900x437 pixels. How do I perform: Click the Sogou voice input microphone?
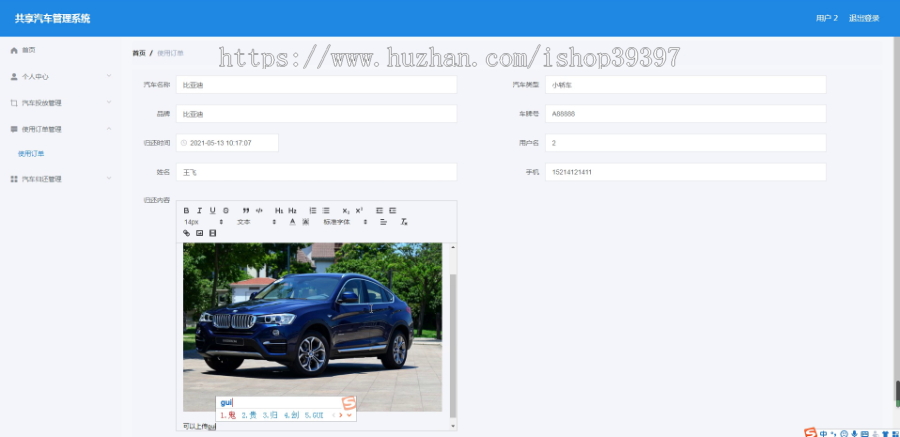coord(855,434)
